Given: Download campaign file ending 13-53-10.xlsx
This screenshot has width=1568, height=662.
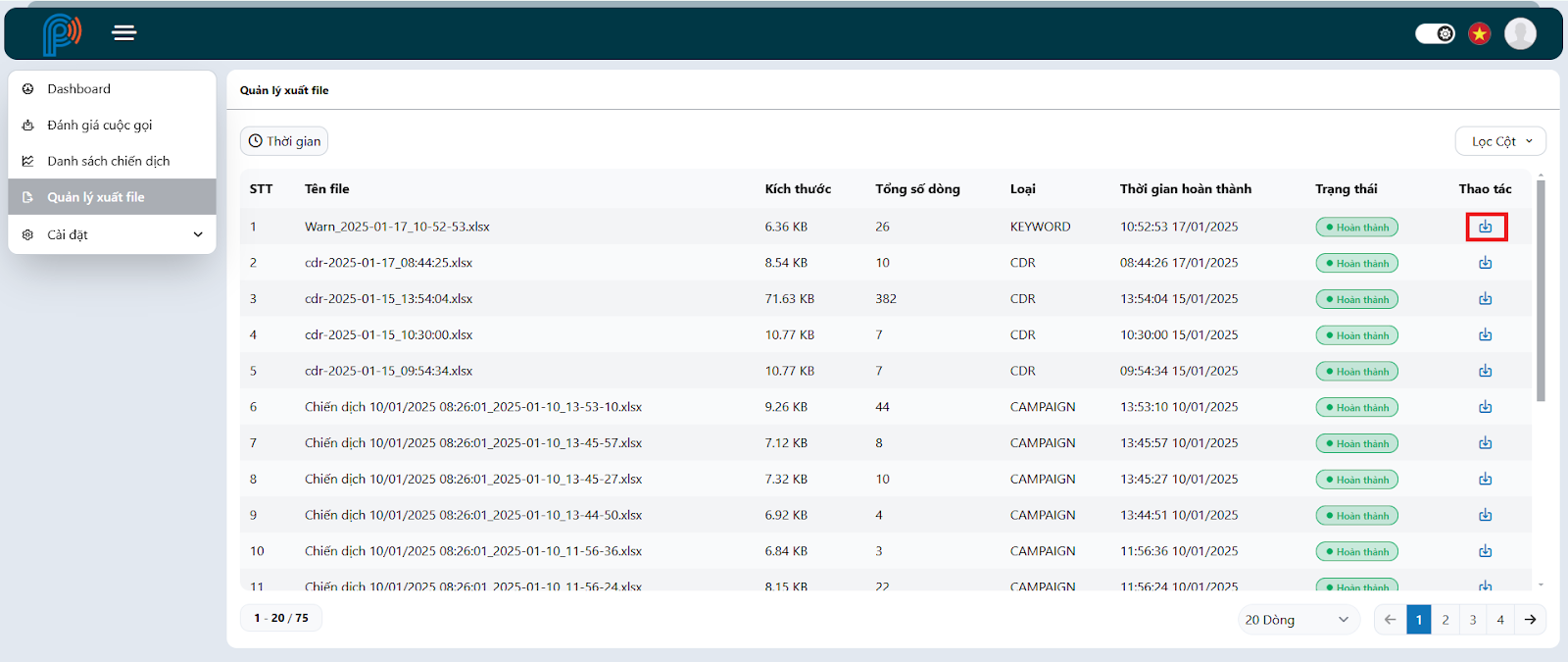Looking at the screenshot, I should [x=1486, y=407].
